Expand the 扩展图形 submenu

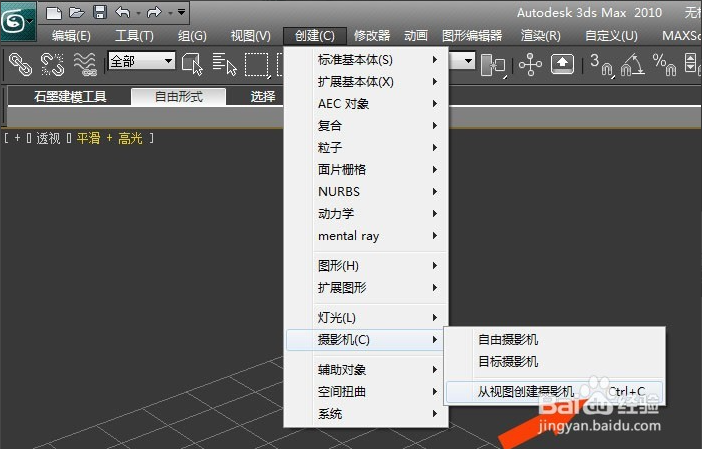point(366,287)
